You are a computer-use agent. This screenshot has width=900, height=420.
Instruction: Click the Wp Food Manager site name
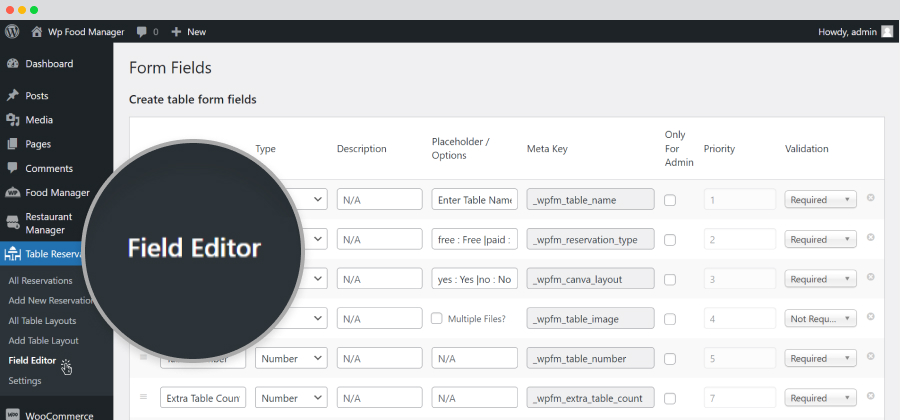pos(86,32)
